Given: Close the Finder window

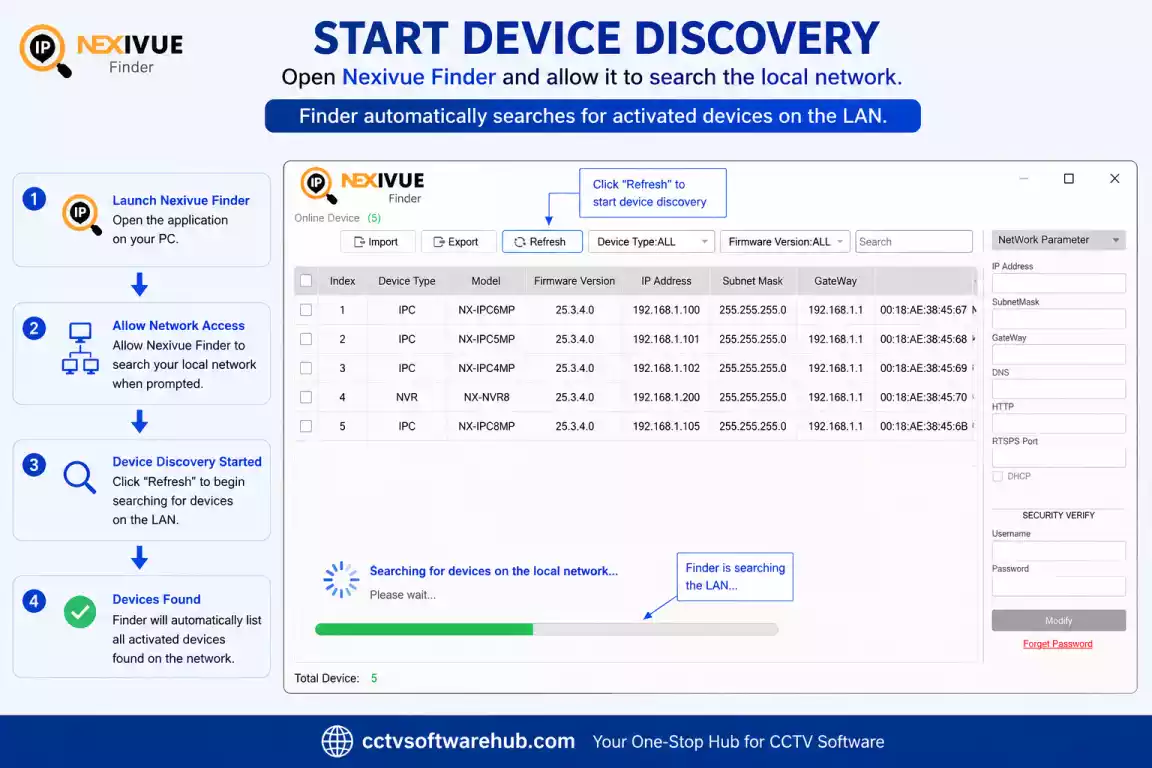Looking at the screenshot, I should coord(1115,179).
